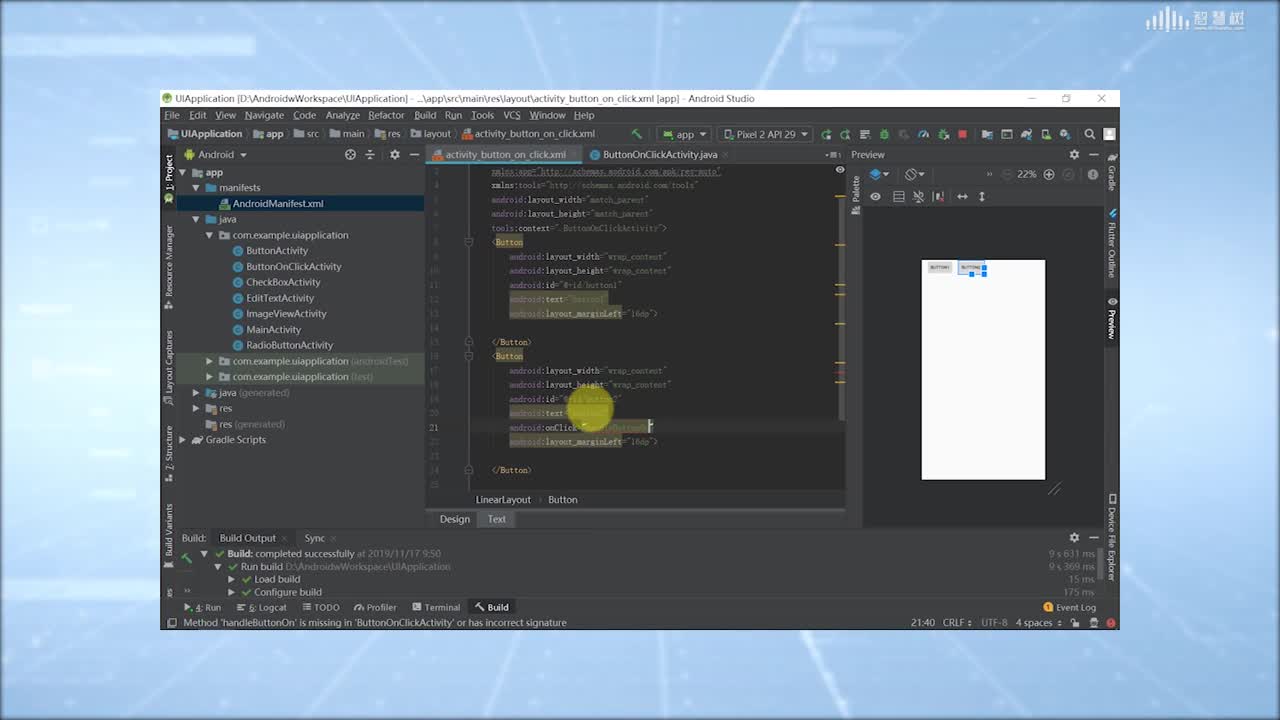Open the Navigate menu
Viewport: 1280px width, 720px height.
point(264,115)
